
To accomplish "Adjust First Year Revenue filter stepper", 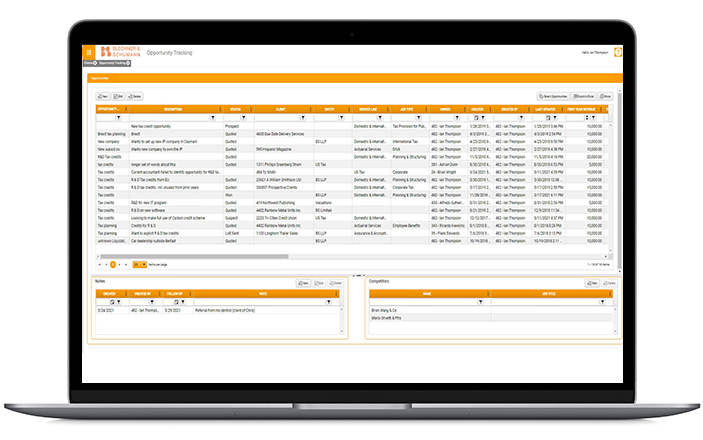I will point(587,118).
